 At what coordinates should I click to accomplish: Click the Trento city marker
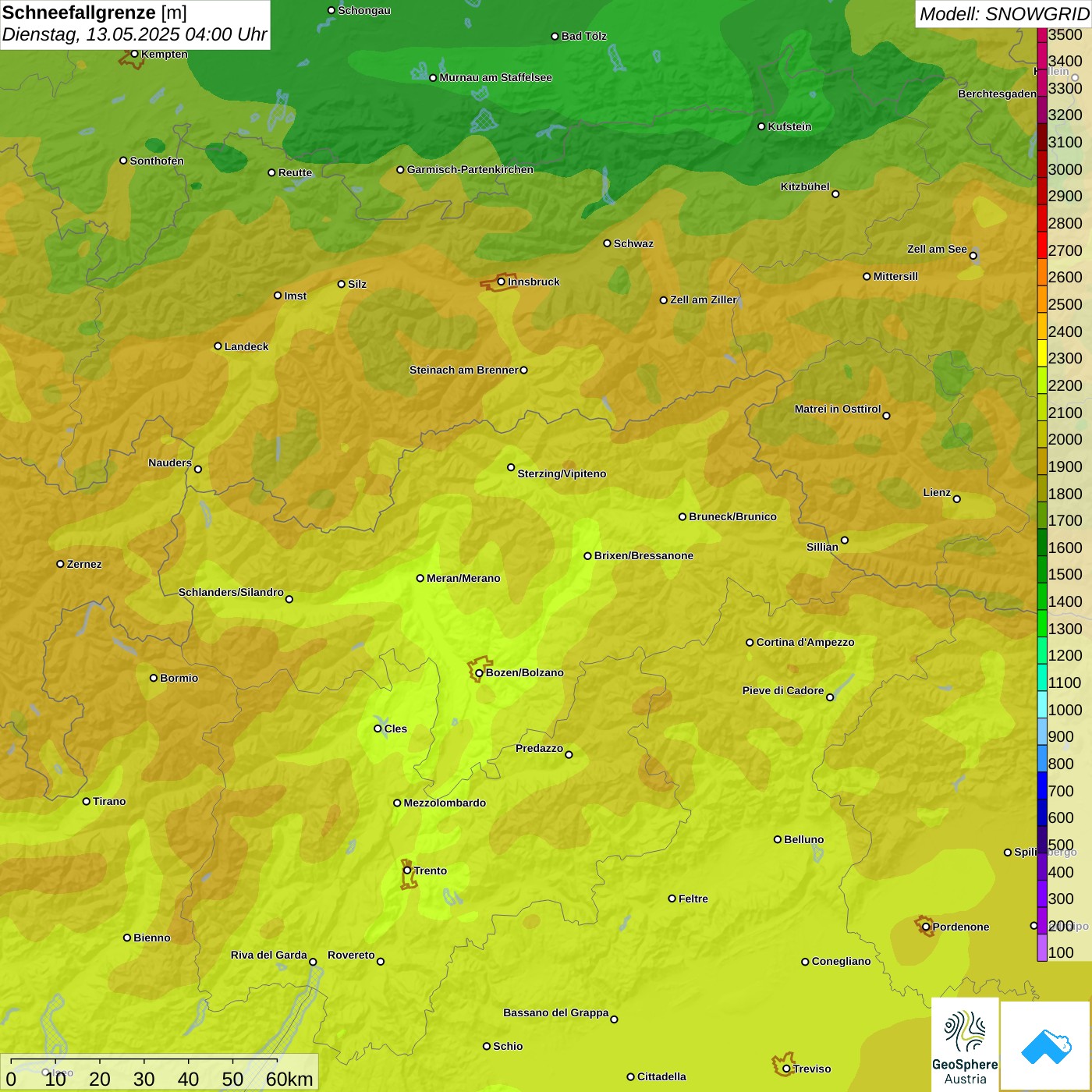click(407, 870)
